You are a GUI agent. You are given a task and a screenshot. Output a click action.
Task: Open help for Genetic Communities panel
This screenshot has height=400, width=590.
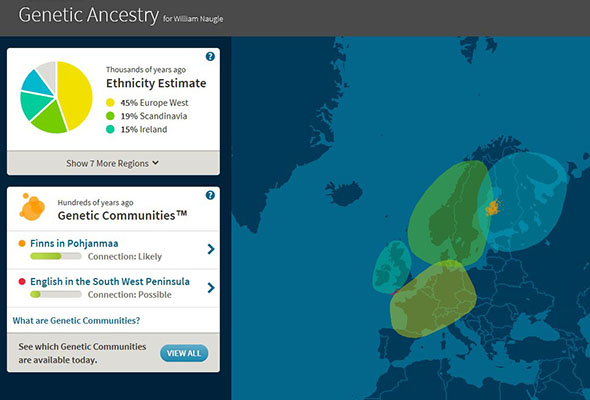[x=210, y=195]
